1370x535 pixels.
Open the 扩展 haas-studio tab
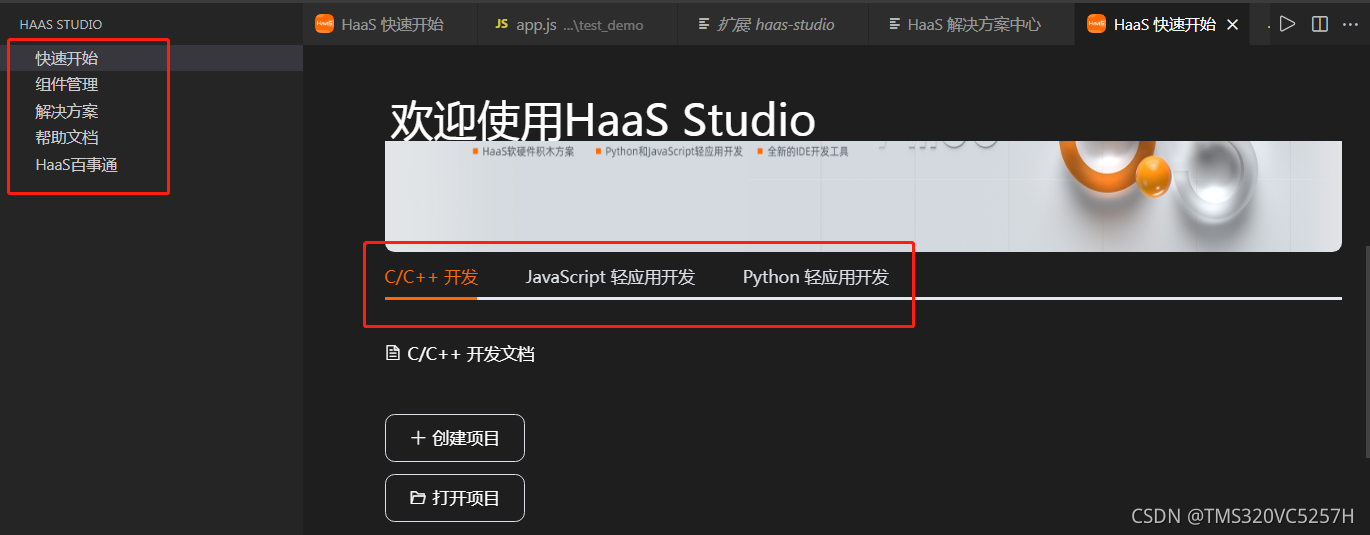click(x=774, y=24)
